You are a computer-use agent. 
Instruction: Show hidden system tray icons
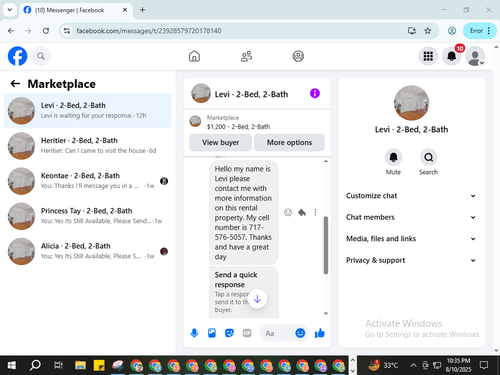pos(413,366)
